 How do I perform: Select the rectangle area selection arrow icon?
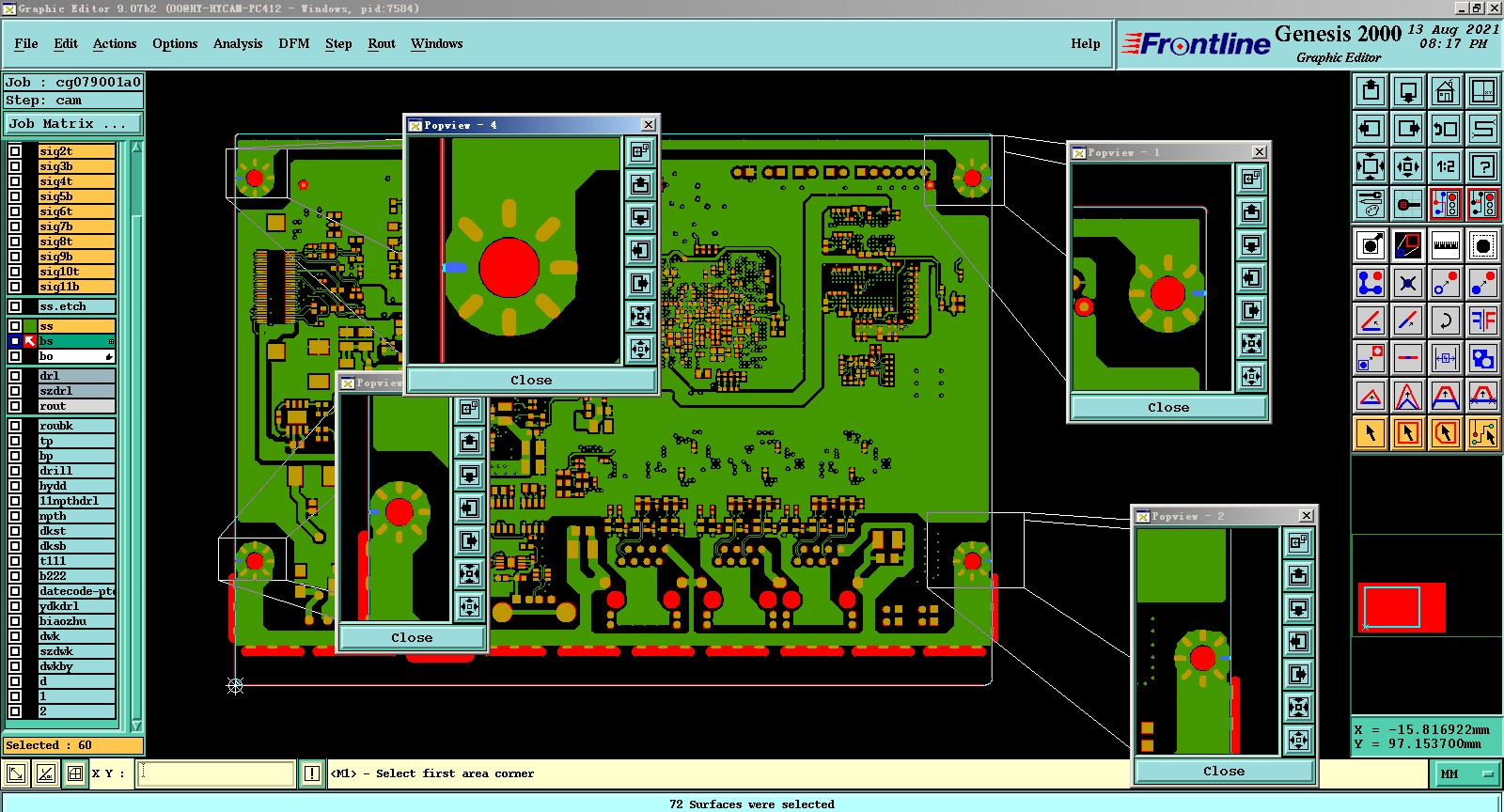(1408, 433)
